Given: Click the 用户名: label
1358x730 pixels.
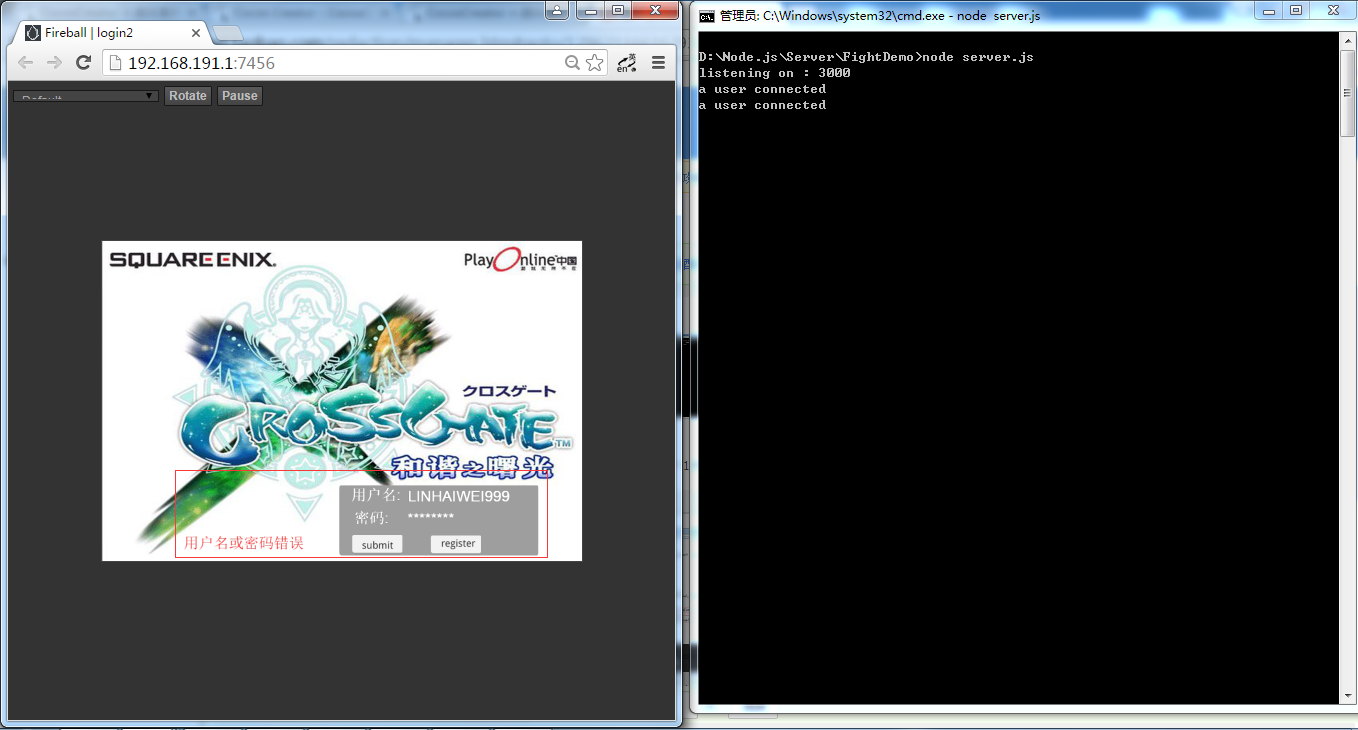Looking at the screenshot, I should 376,496.
